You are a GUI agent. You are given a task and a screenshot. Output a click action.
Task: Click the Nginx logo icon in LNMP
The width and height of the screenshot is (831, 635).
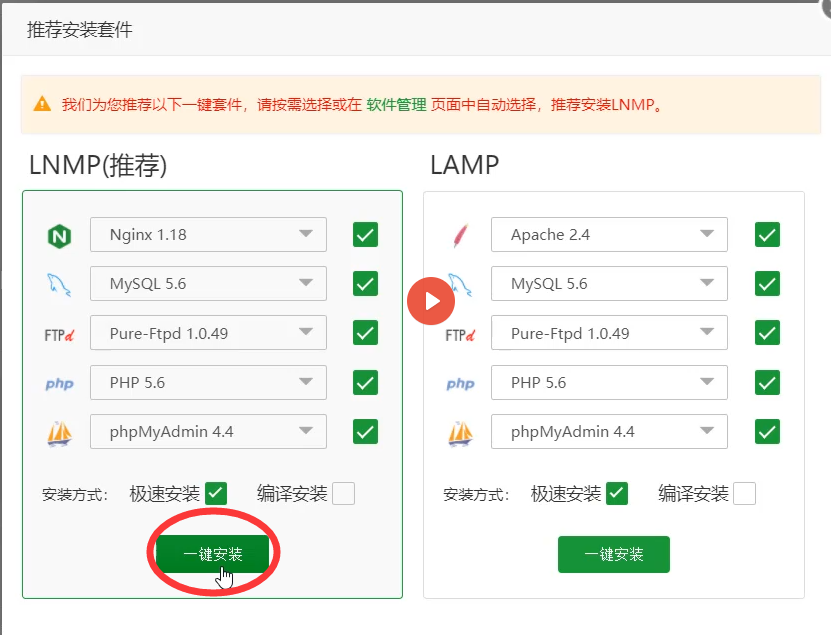[59, 236]
